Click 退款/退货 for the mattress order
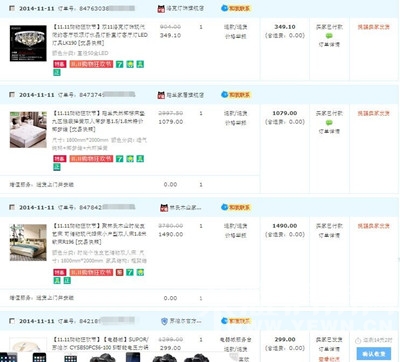Viewport: 400px width, 362px height. [236, 113]
